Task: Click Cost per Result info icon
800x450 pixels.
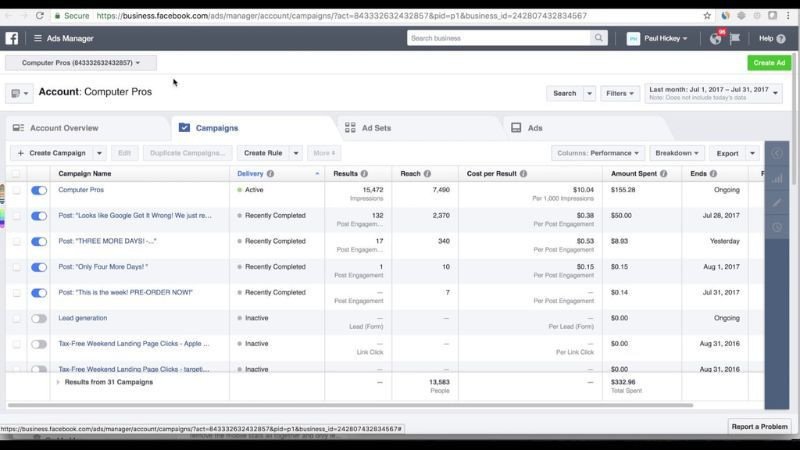Action: (x=523, y=173)
